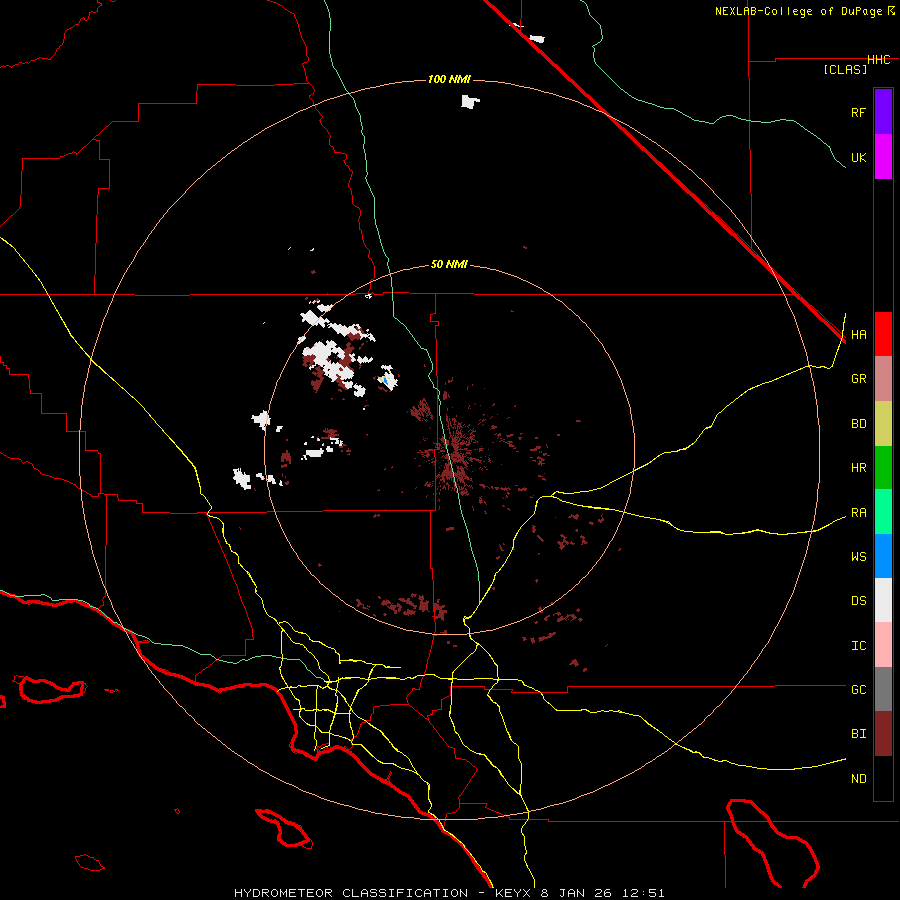The height and width of the screenshot is (900, 900).
Task: Select the white DS dry snow swatch
Action: coord(883,600)
